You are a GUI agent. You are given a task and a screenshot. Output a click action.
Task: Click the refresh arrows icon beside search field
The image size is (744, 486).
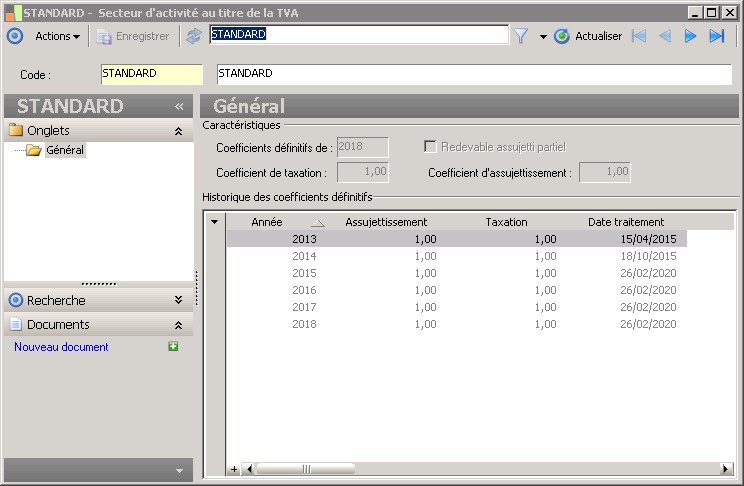click(x=194, y=36)
